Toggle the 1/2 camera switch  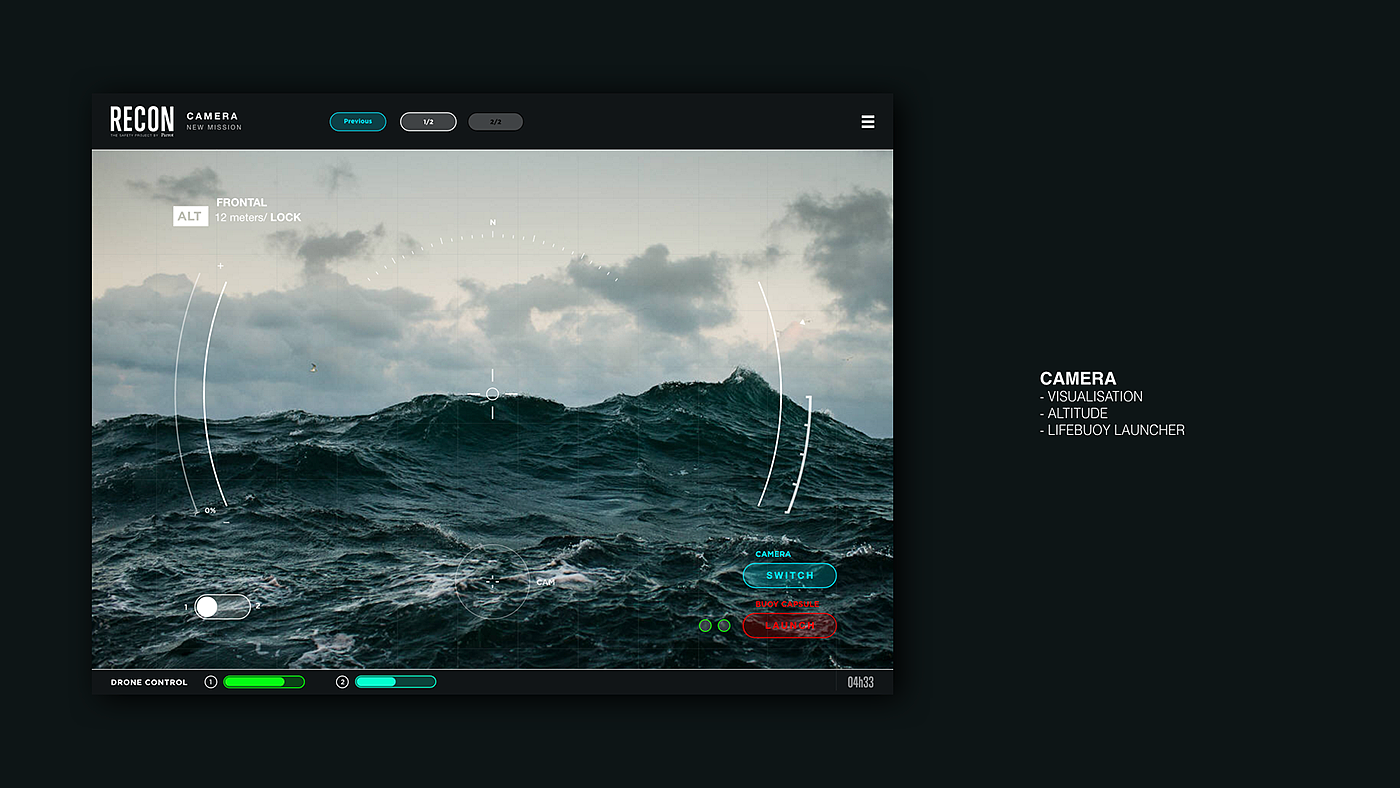click(x=222, y=606)
